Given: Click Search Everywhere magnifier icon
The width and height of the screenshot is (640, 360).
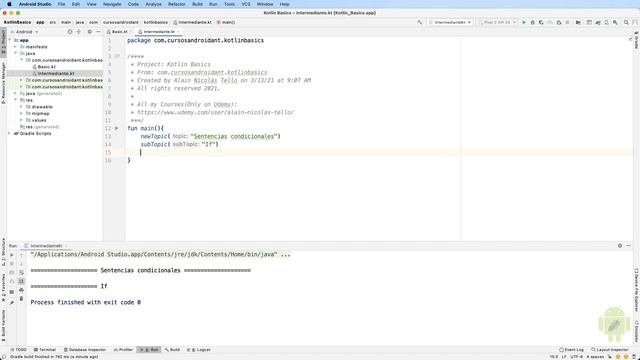Looking at the screenshot, I should 626,22.
